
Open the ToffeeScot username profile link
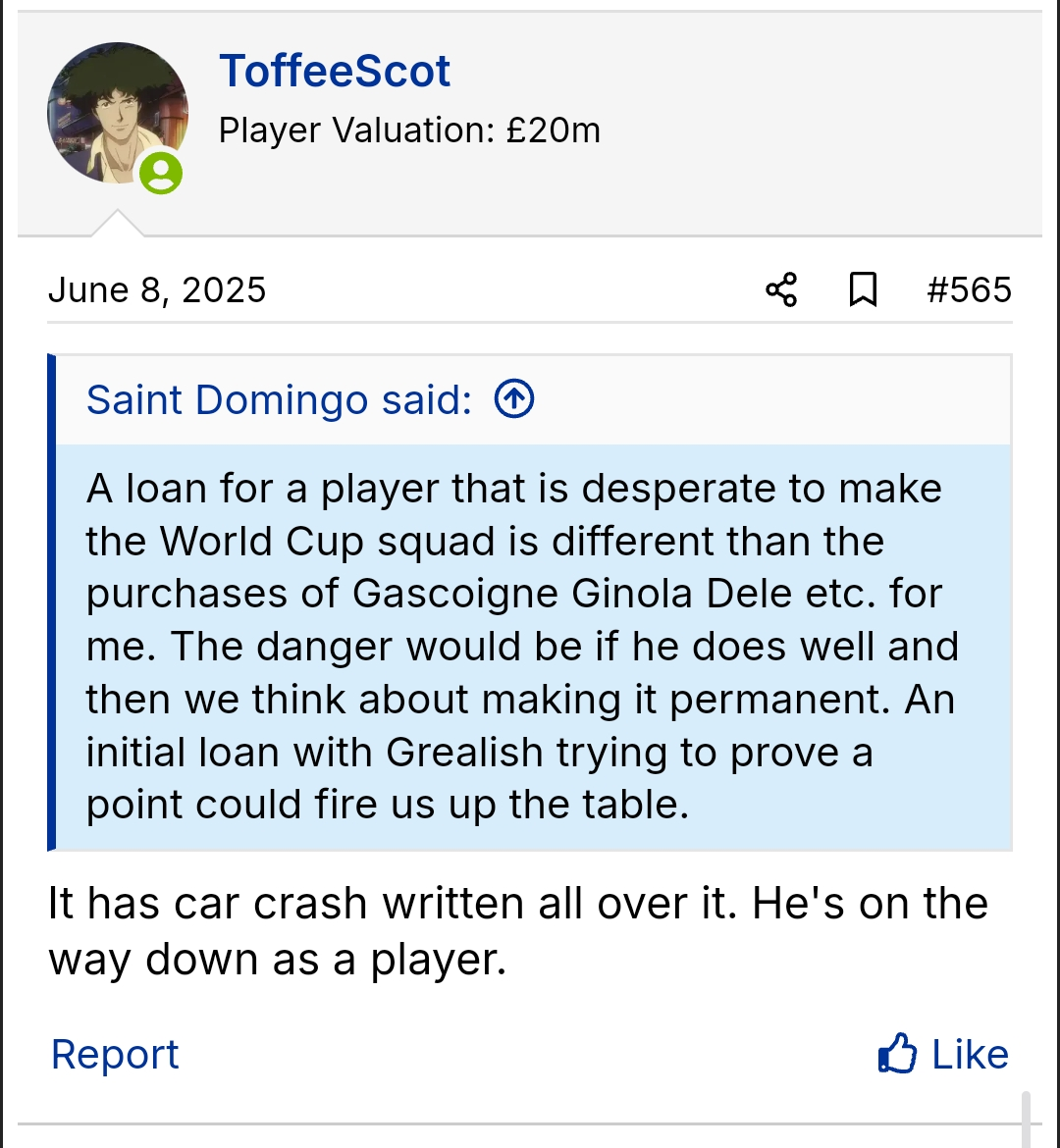pos(335,71)
